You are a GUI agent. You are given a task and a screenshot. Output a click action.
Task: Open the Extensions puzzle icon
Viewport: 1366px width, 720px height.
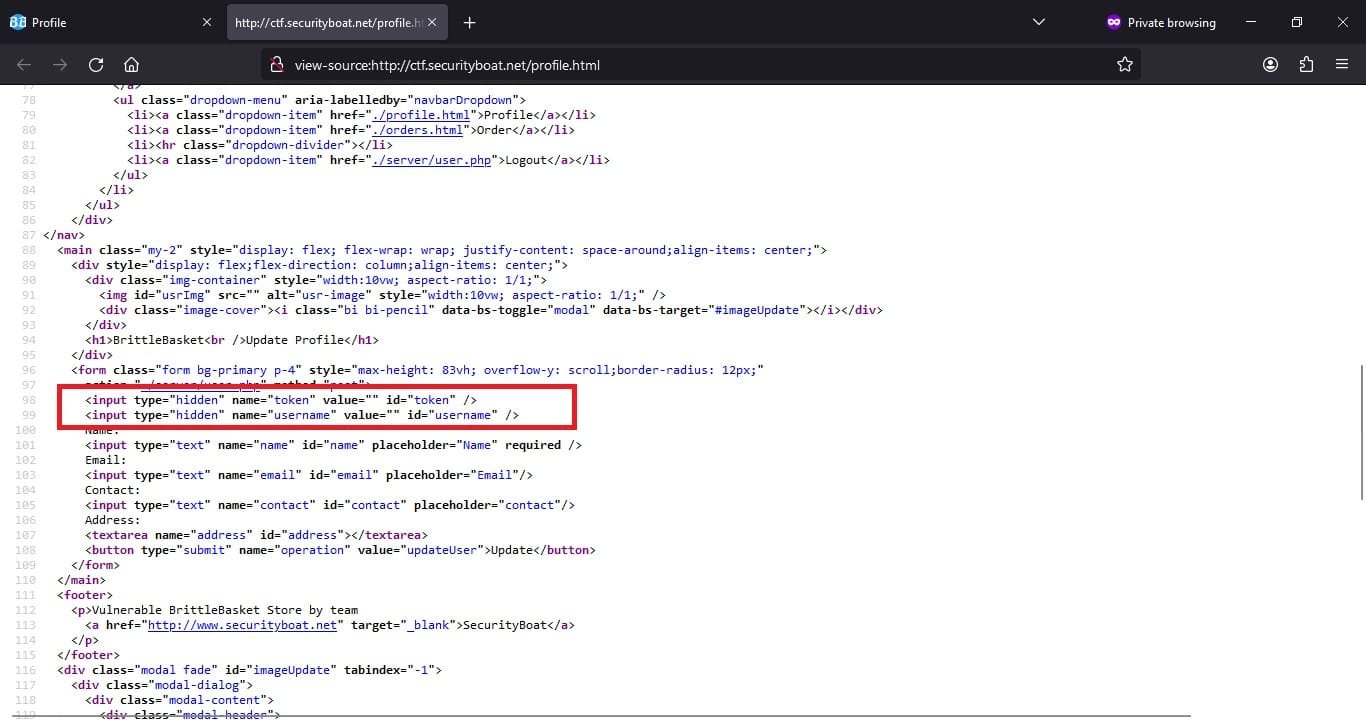(x=1306, y=65)
